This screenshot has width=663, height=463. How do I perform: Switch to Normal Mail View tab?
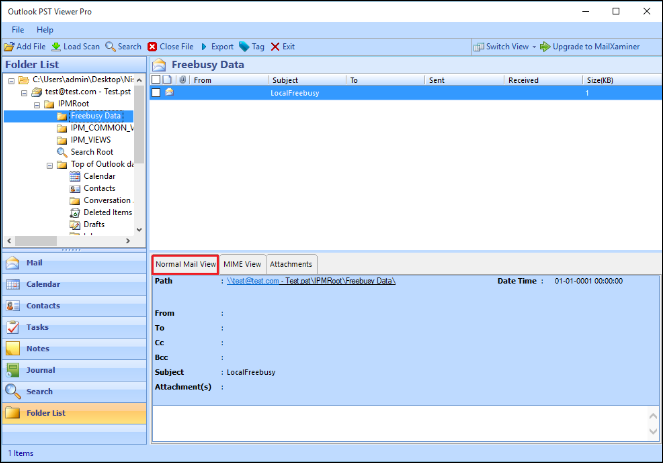pos(186,264)
